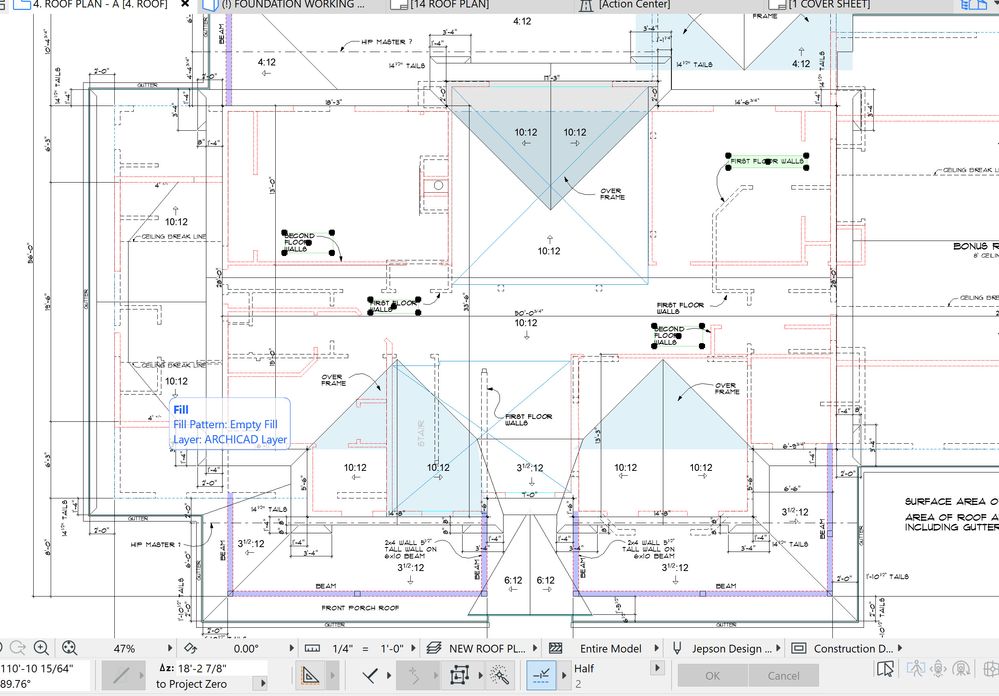
Task: Select the magic wand tool
Action: click(499, 676)
